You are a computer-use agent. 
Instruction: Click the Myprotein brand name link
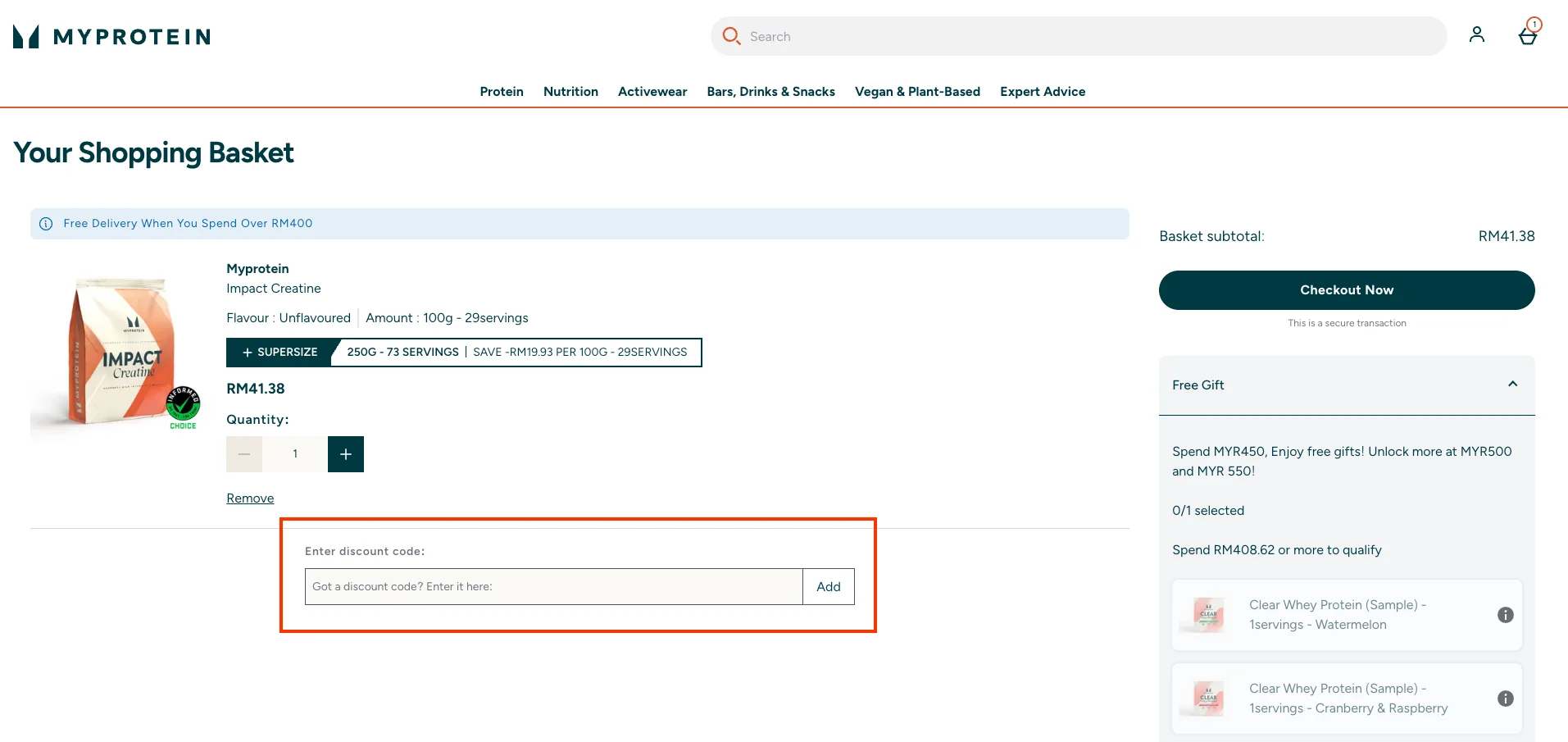[257, 269]
